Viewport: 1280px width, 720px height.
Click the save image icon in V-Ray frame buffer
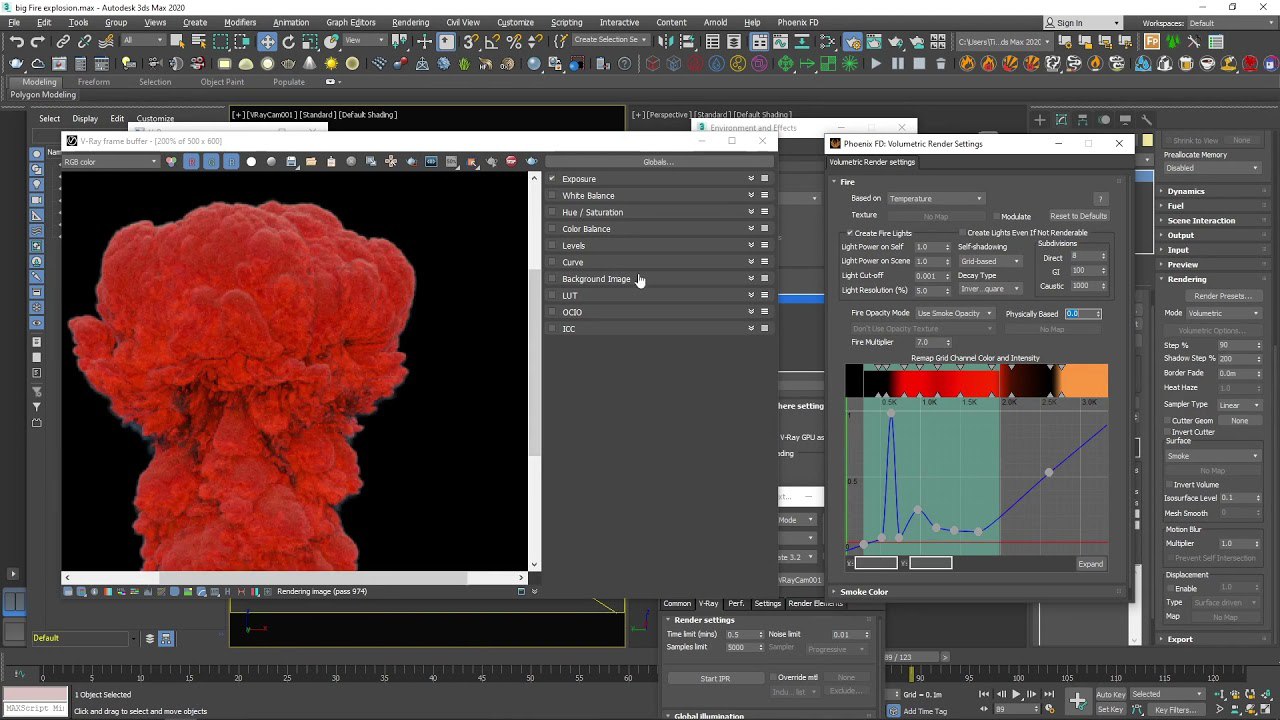tap(291, 161)
